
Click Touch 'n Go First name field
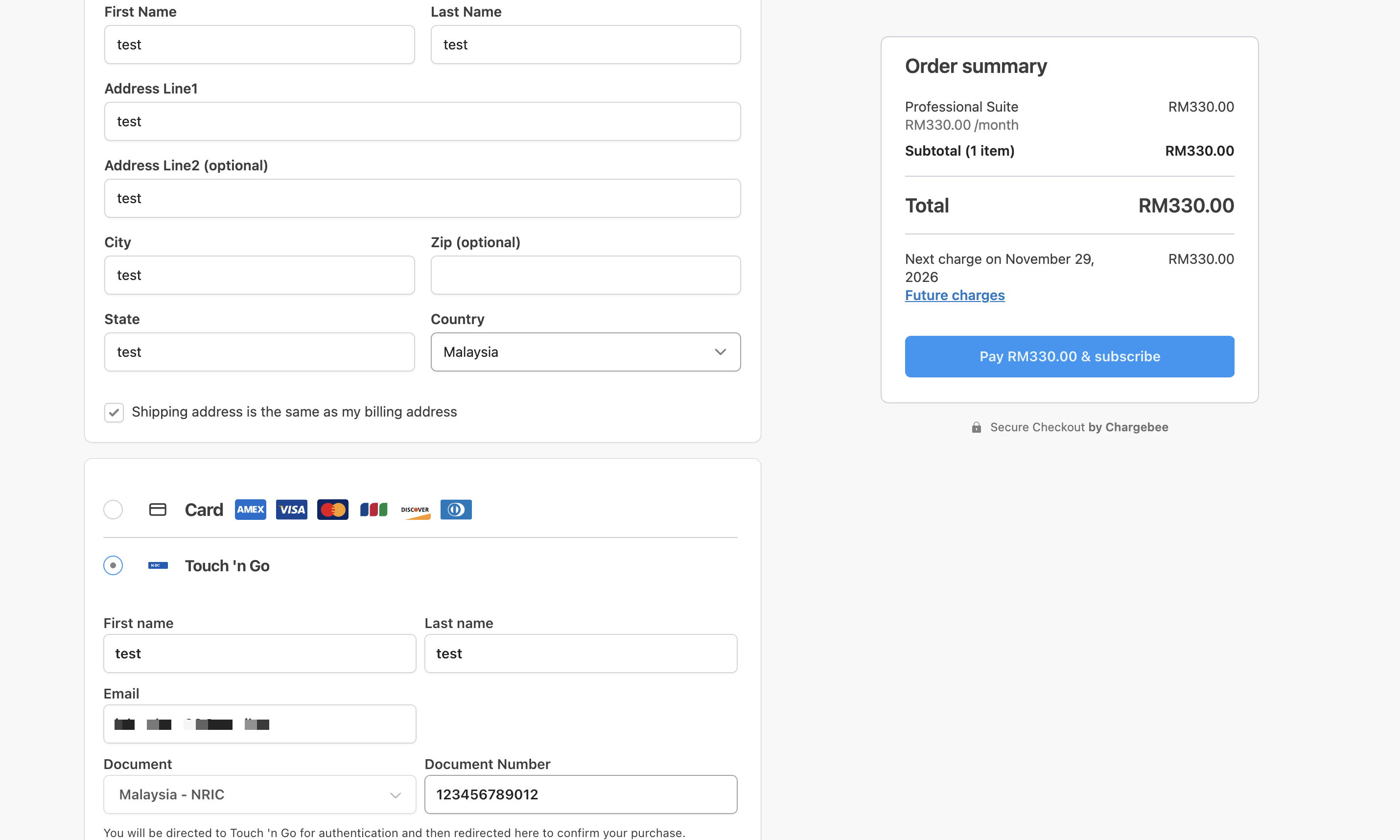click(x=260, y=654)
